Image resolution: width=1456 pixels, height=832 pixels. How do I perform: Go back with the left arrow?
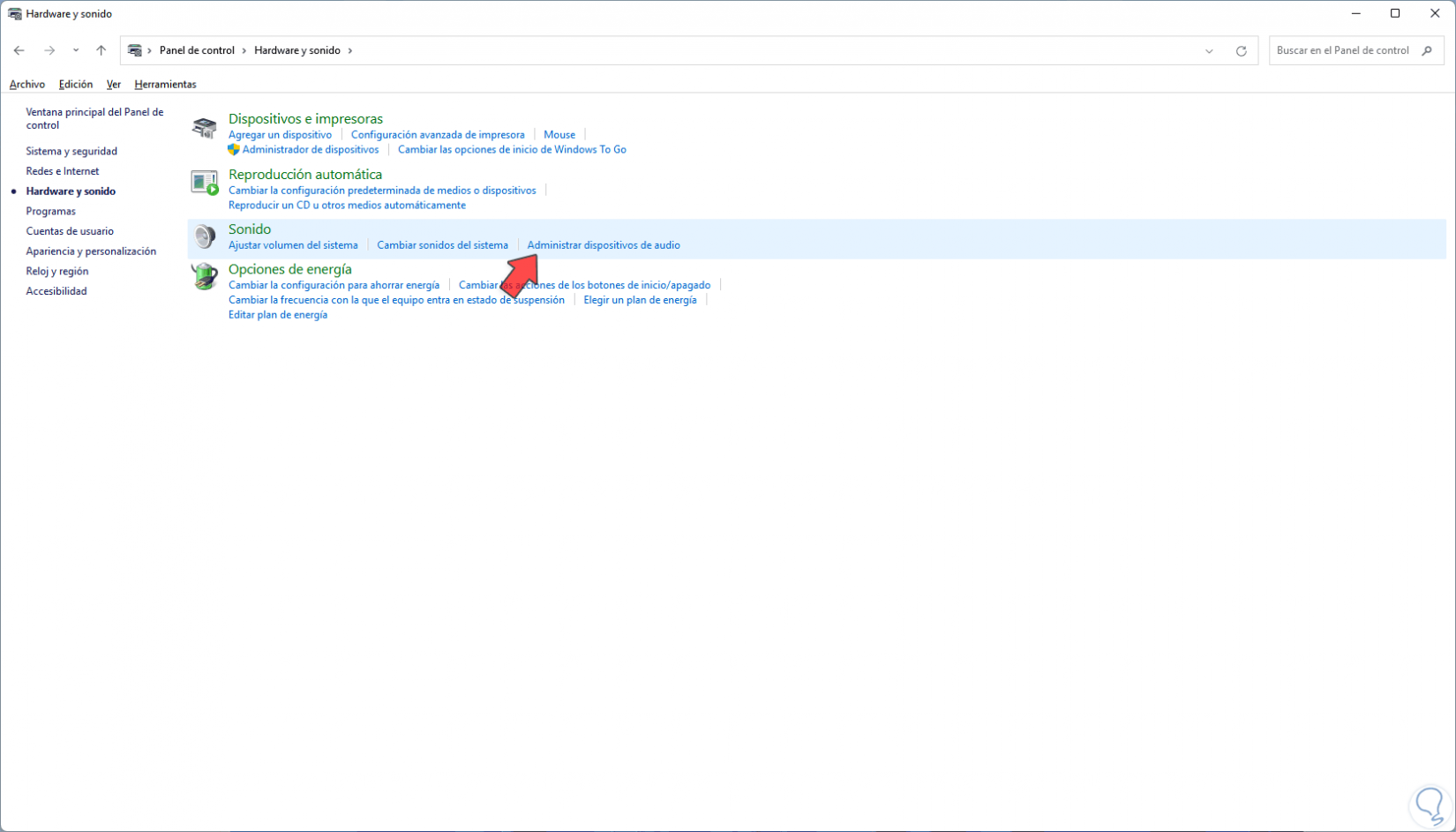pos(19,50)
